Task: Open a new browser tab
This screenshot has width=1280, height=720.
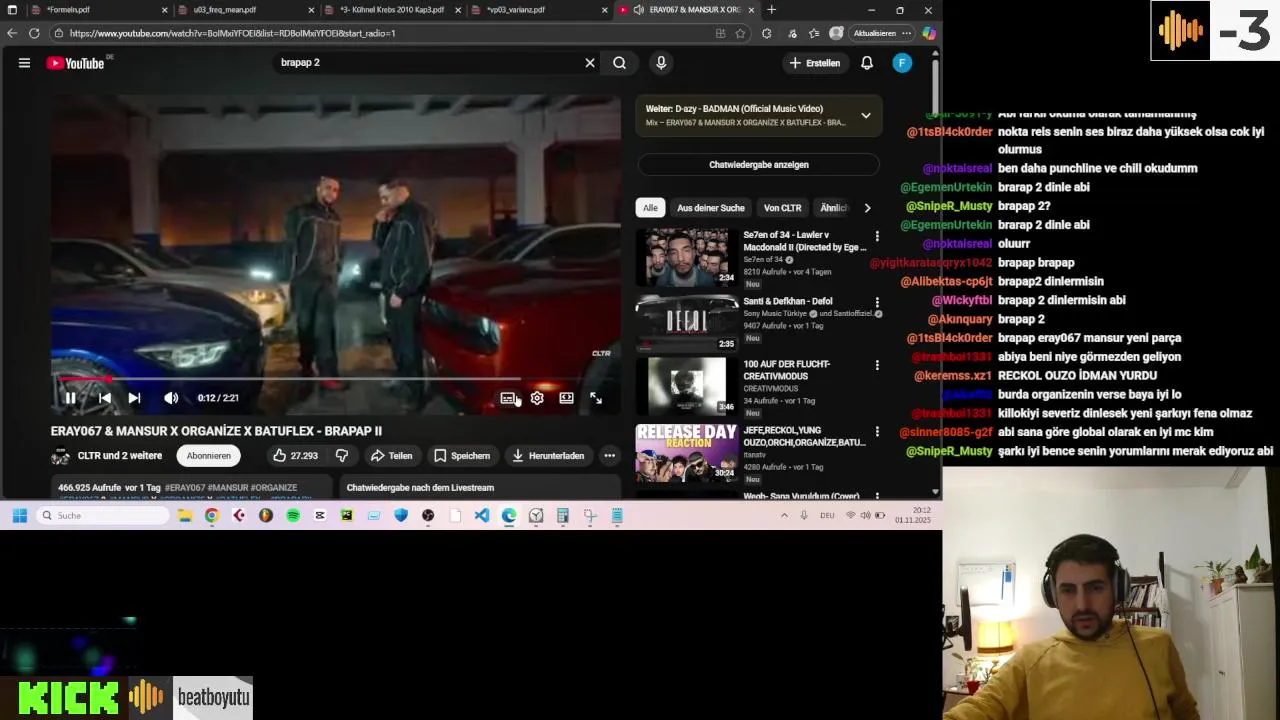Action: point(771,10)
